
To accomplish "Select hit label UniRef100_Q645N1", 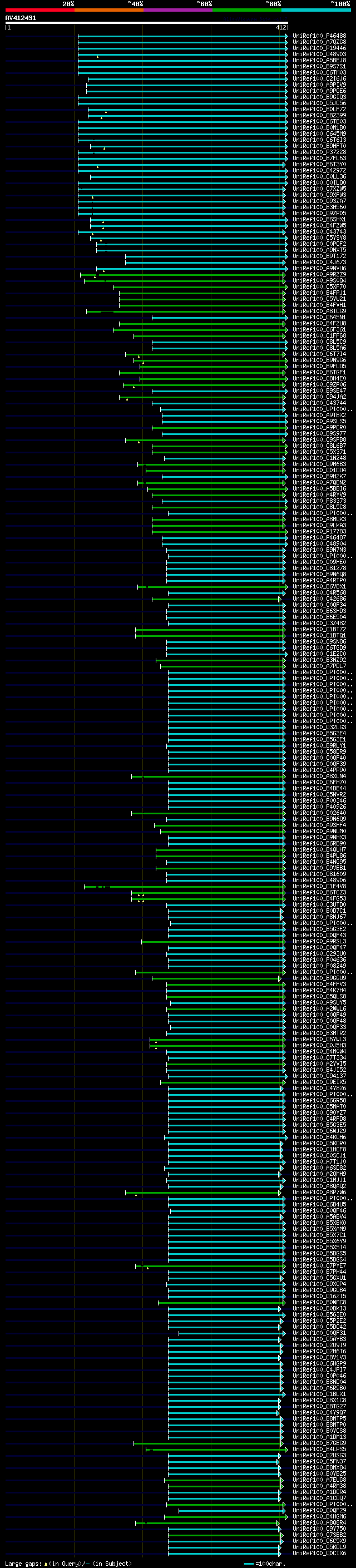I will [x=319, y=317].
